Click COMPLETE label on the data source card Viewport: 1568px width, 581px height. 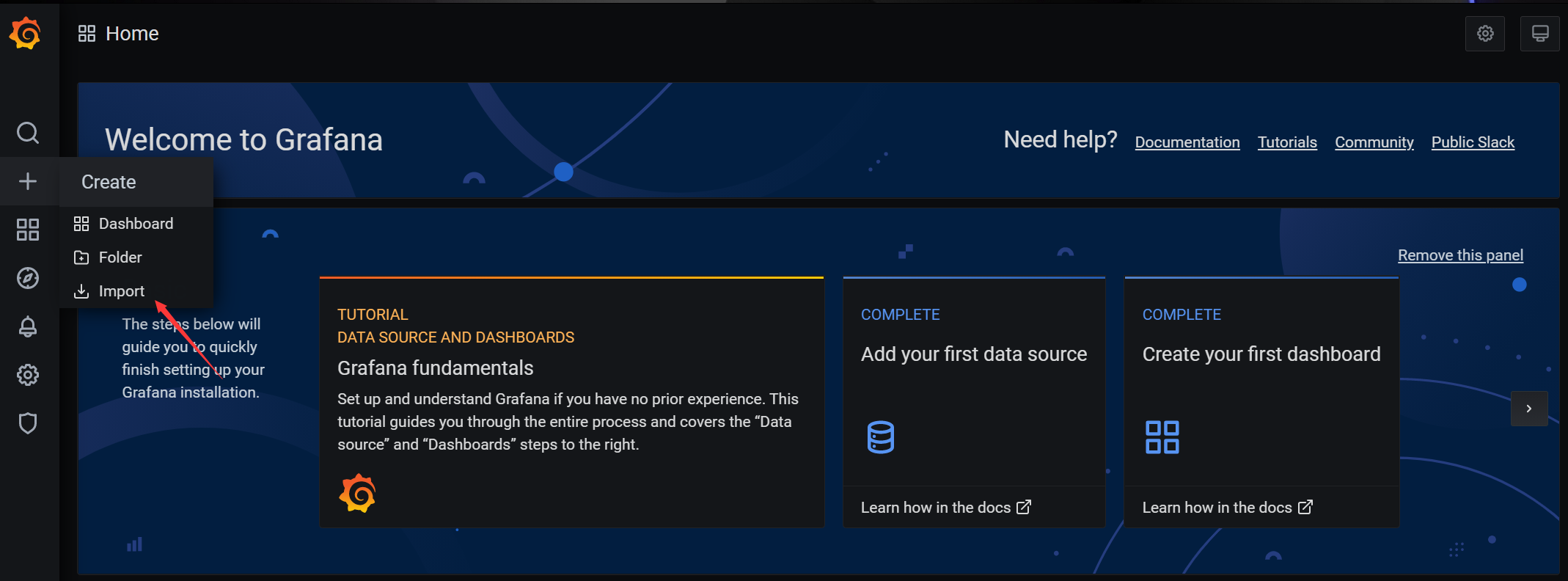[x=900, y=315]
